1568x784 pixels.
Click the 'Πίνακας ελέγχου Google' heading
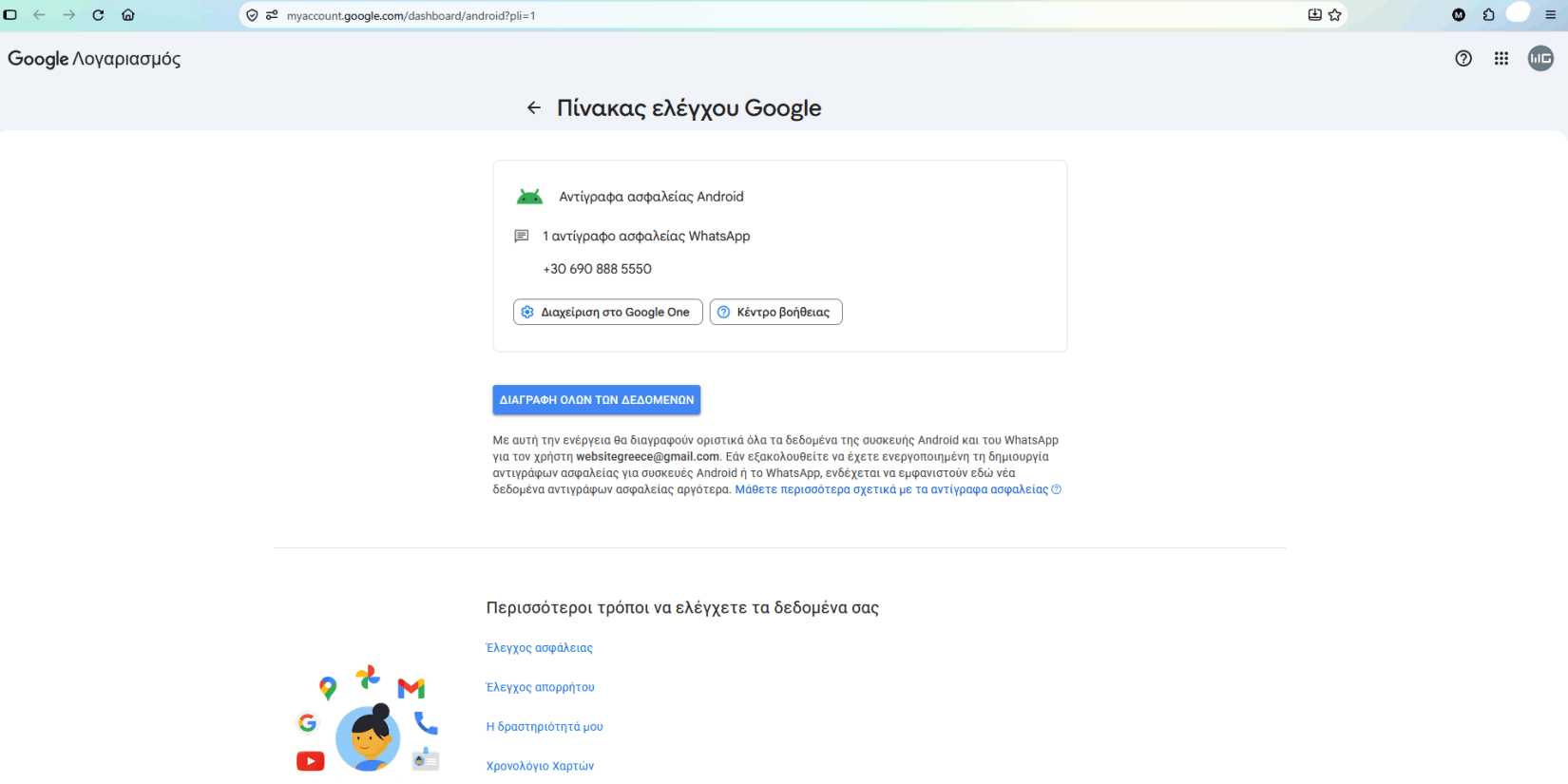pos(689,108)
